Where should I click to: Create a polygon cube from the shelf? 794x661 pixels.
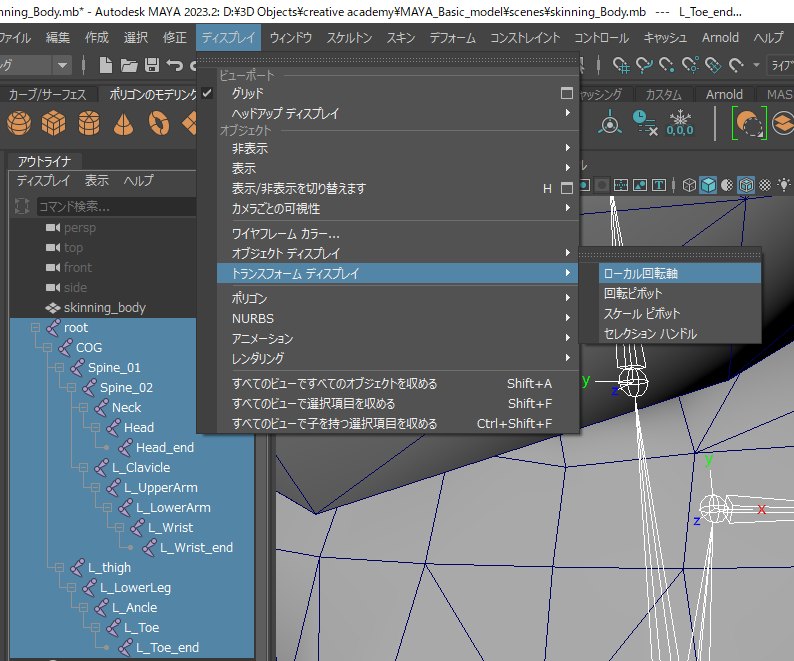point(54,123)
